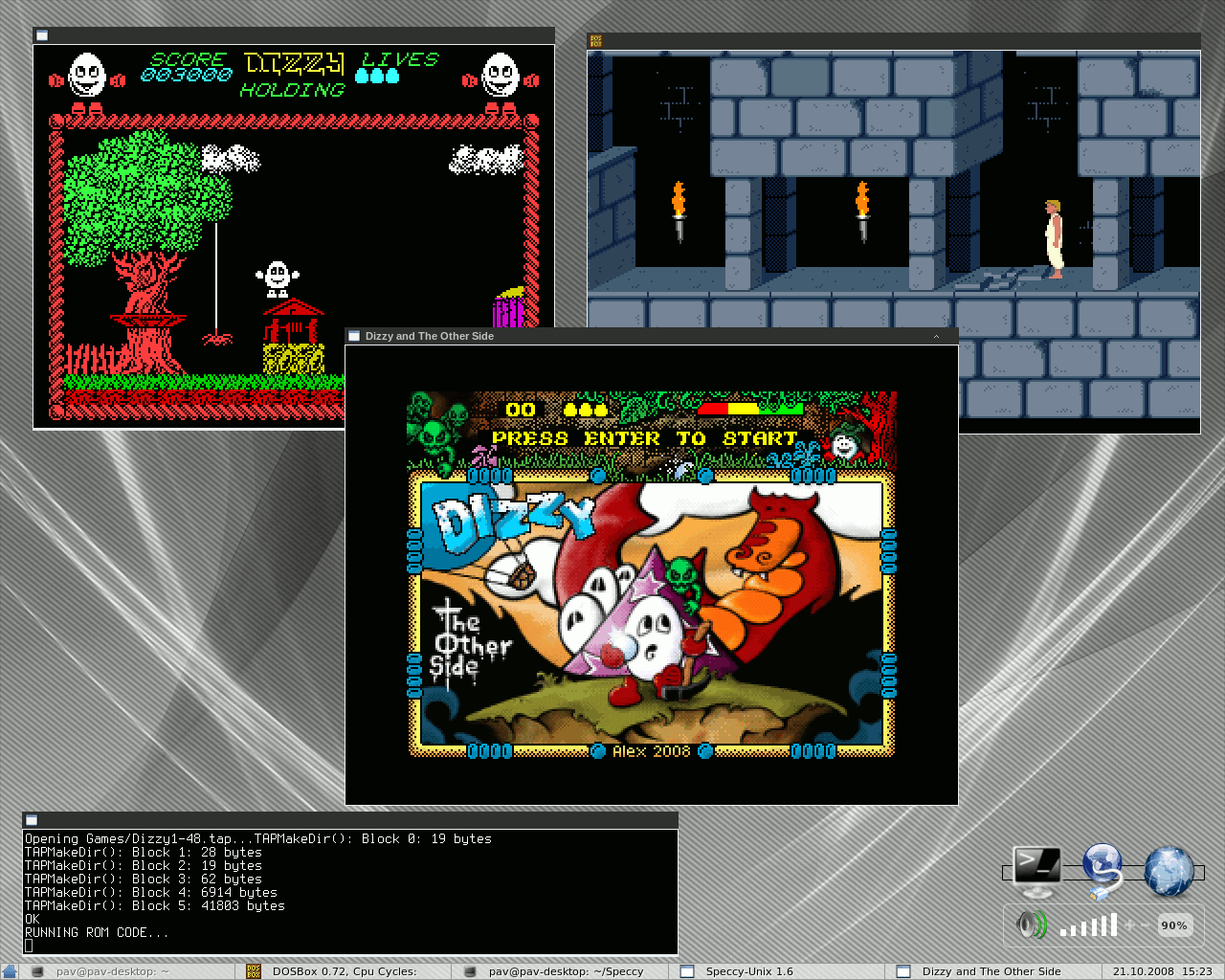
Task: Increase volume with the plus sign
Action: (x=1129, y=925)
